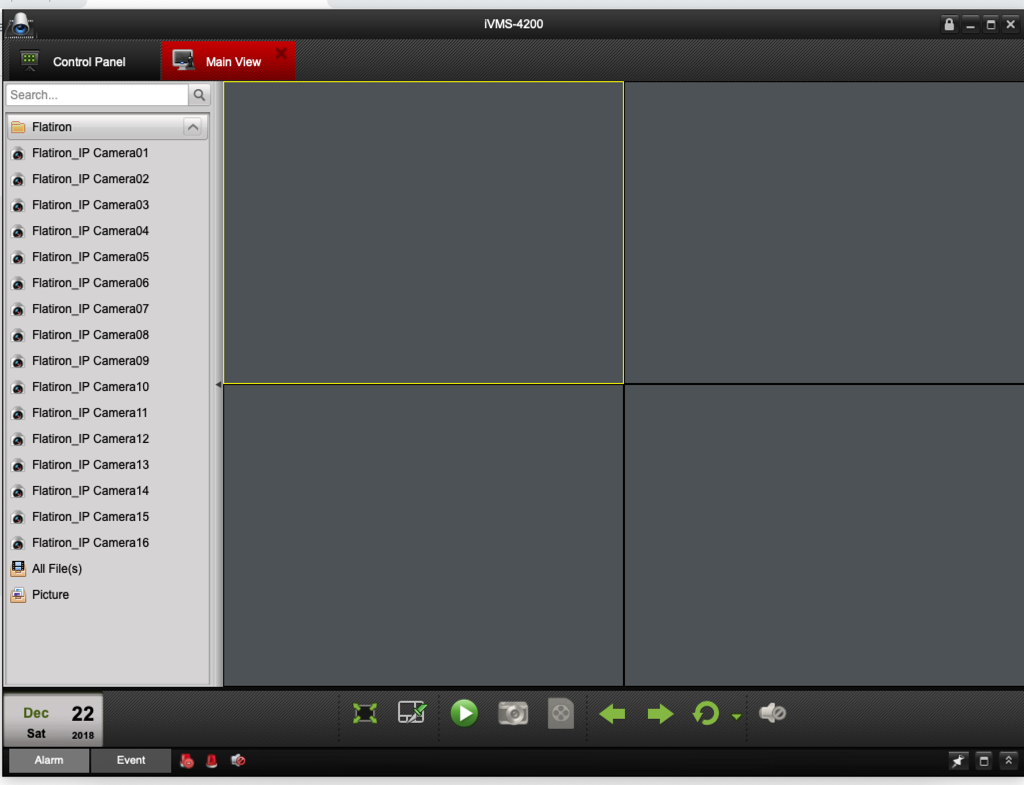Open the Picture entry

pos(107,595)
